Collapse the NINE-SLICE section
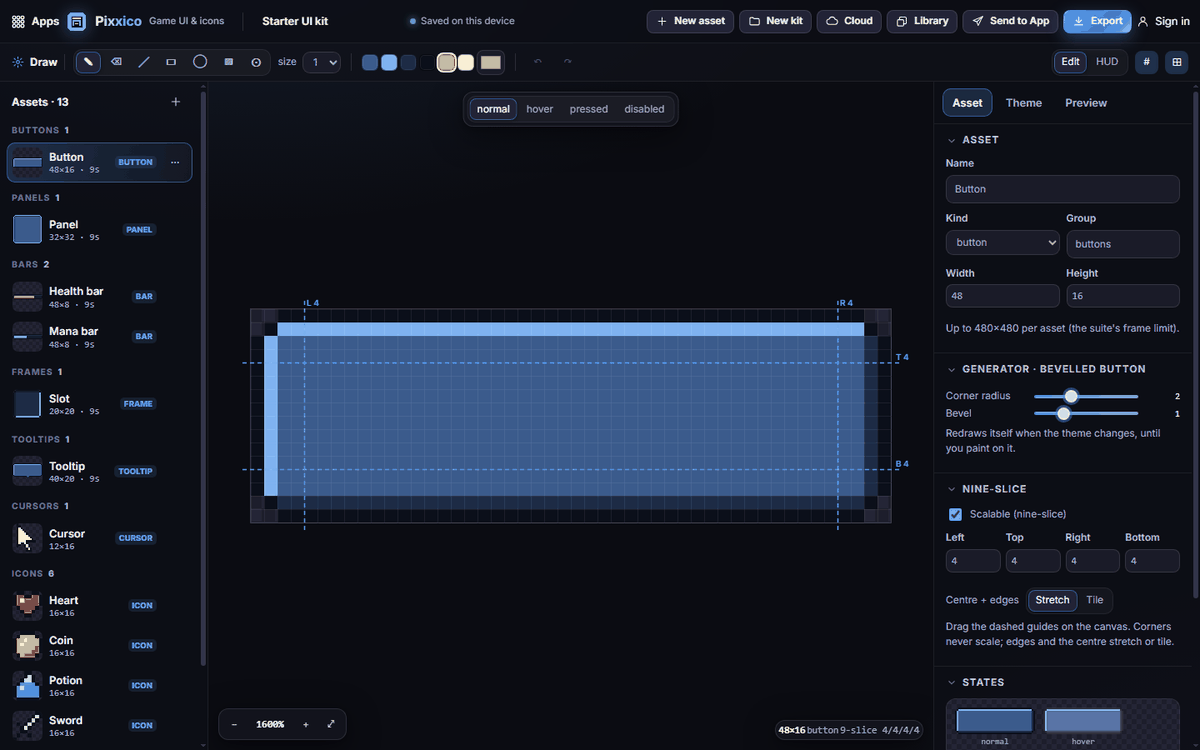Viewport: 1200px width, 750px height. [x=950, y=489]
